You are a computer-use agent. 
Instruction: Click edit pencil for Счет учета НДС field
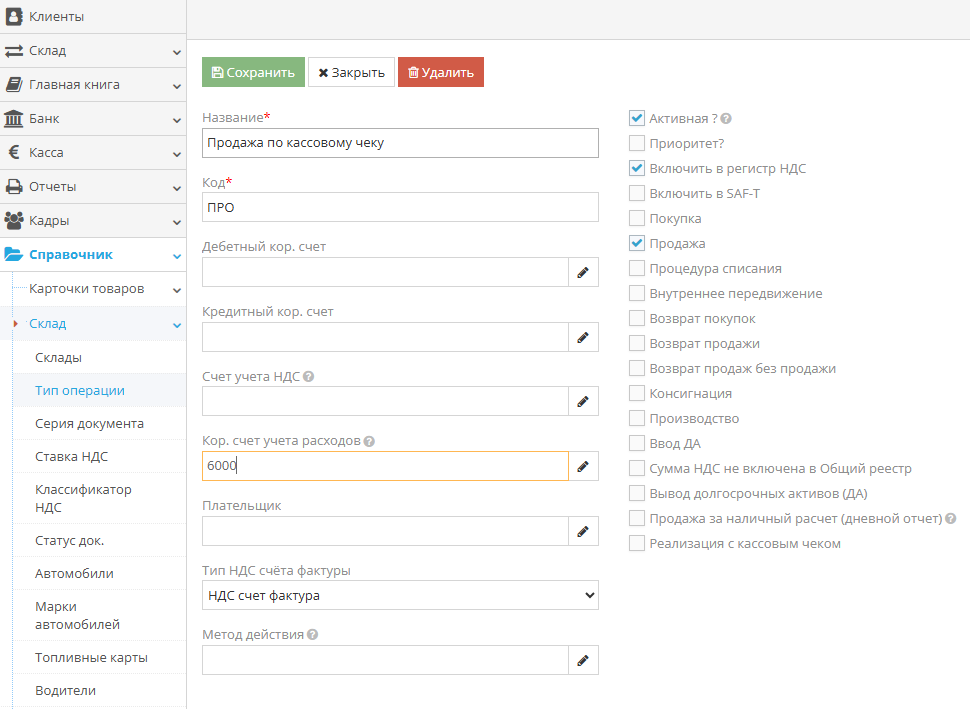tap(583, 401)
